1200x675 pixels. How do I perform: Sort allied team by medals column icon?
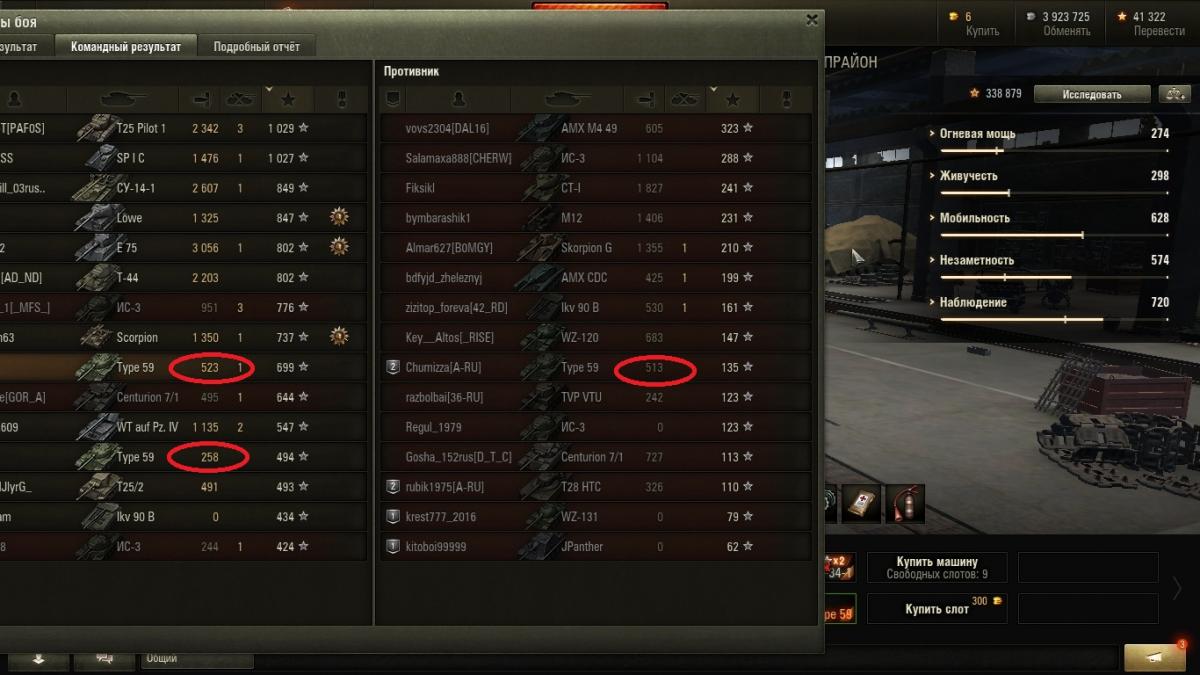point(340,99)
